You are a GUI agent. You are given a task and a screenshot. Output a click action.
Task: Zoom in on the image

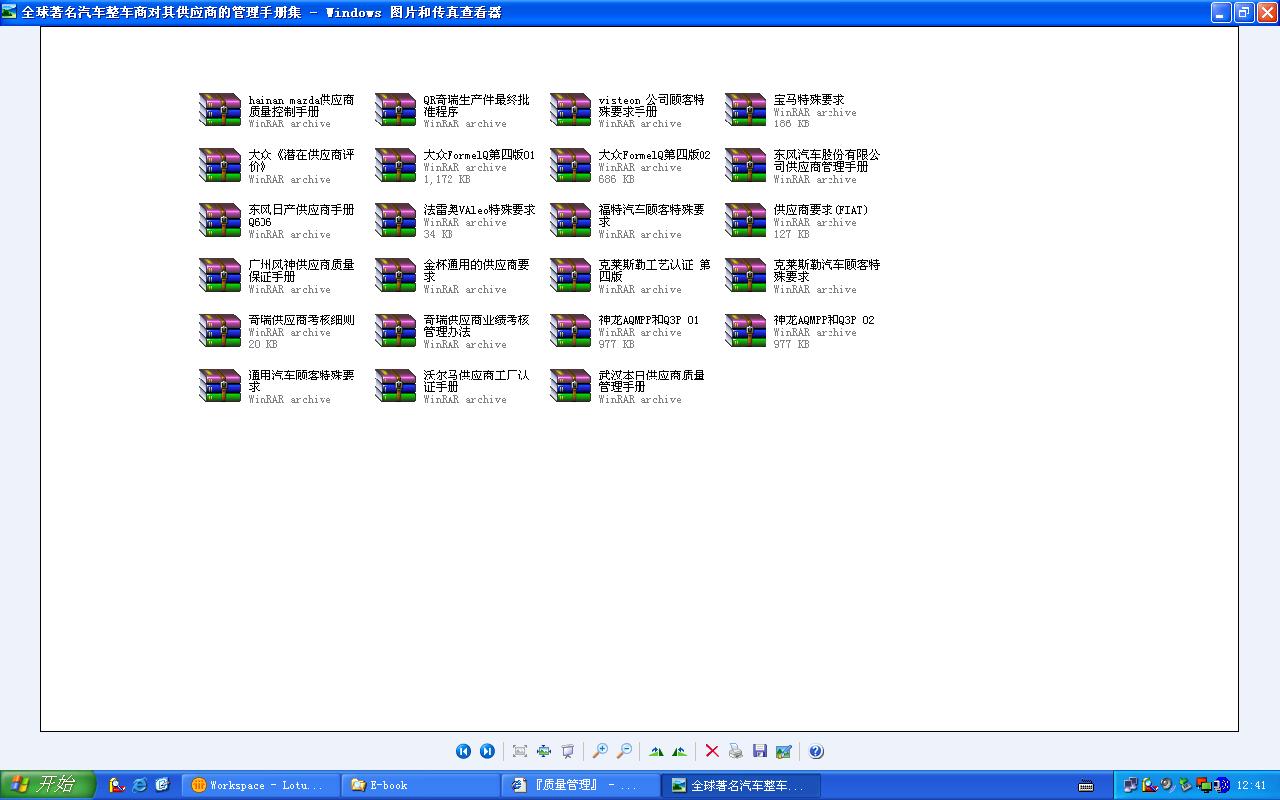coord(600,751)
